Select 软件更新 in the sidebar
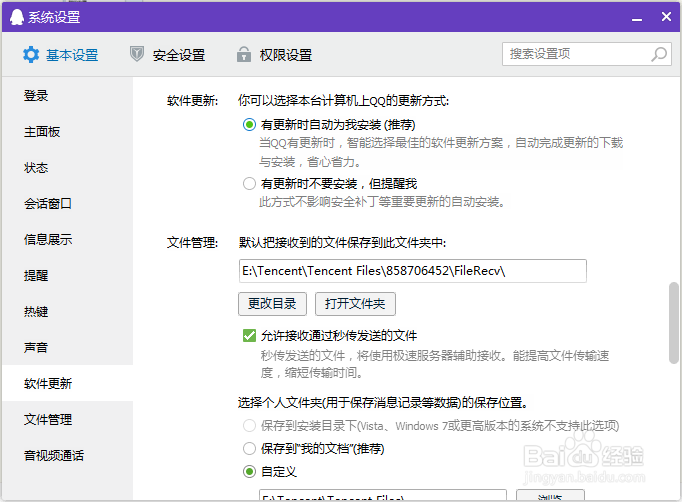Viewport: 682px width, 502px height. [67, 383]
